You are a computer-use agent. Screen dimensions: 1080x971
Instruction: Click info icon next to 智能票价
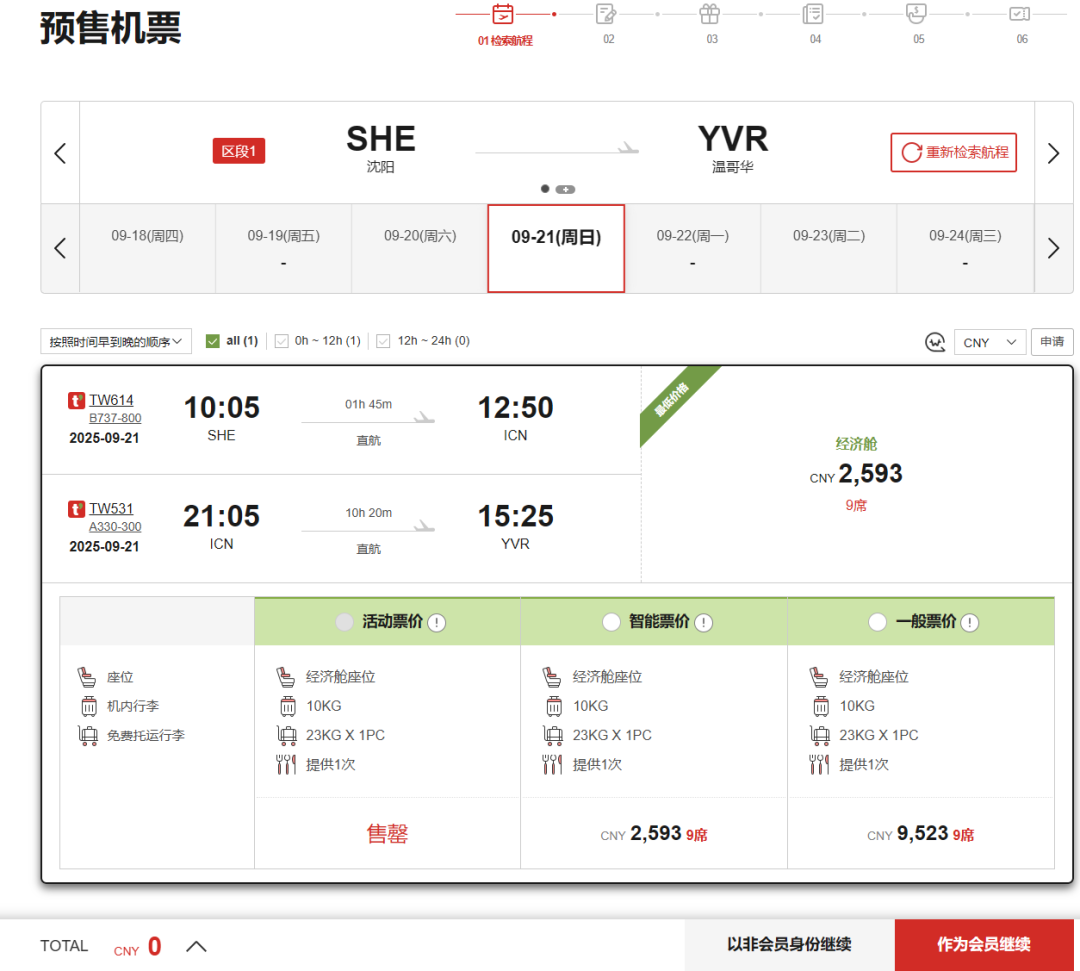point(704,623)
